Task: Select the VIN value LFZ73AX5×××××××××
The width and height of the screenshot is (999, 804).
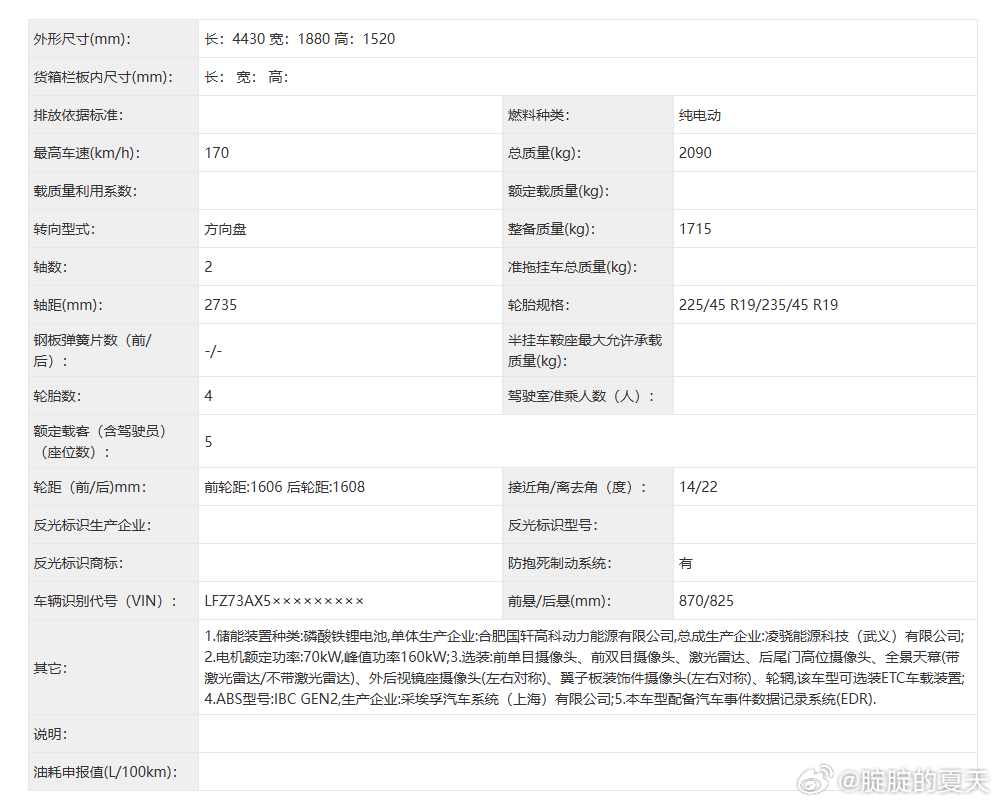Action: (x=284, y=601)
